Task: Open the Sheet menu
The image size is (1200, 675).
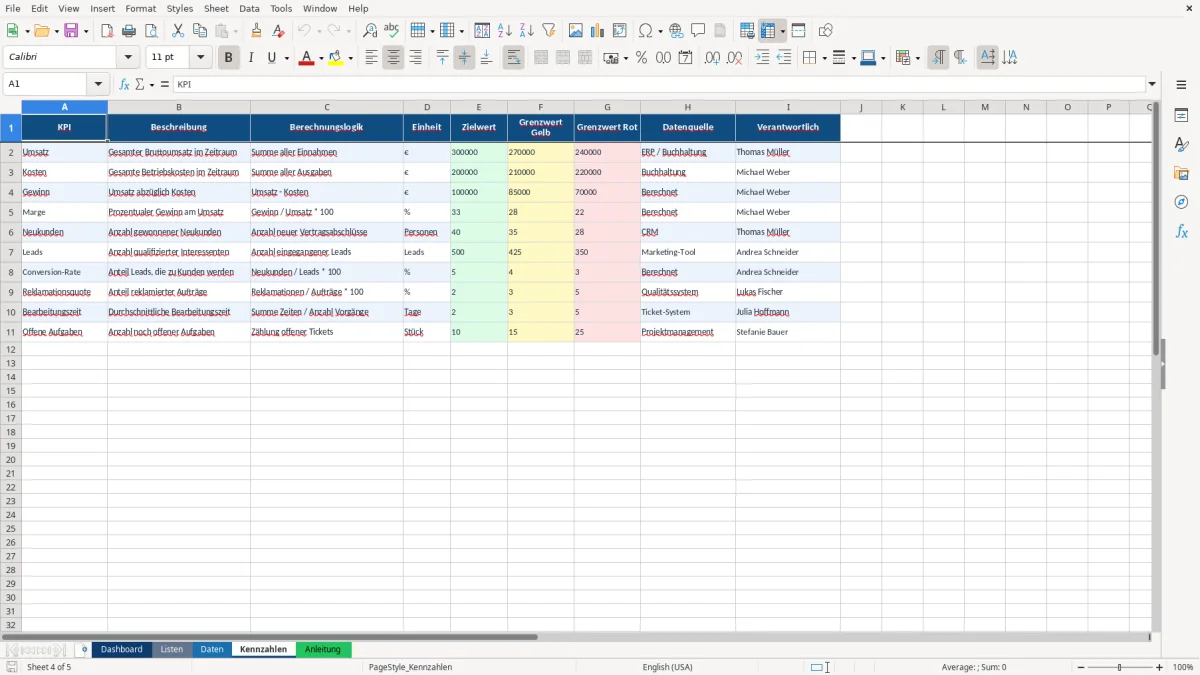Action: click(x=216, y=8)
